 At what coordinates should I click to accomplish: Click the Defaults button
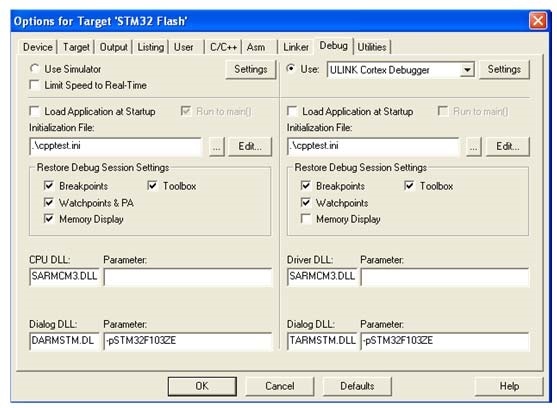click(x=357, y=386)
